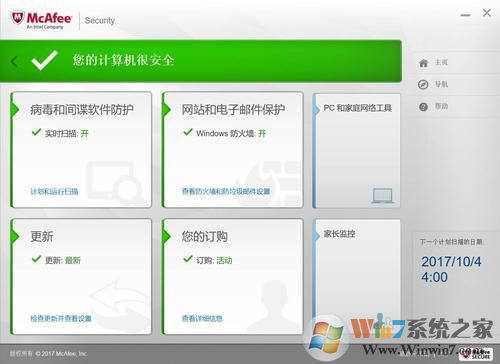Select the 帮助 menu label
This screenshot has width=500, height=364.
click(x=441, y=106)
